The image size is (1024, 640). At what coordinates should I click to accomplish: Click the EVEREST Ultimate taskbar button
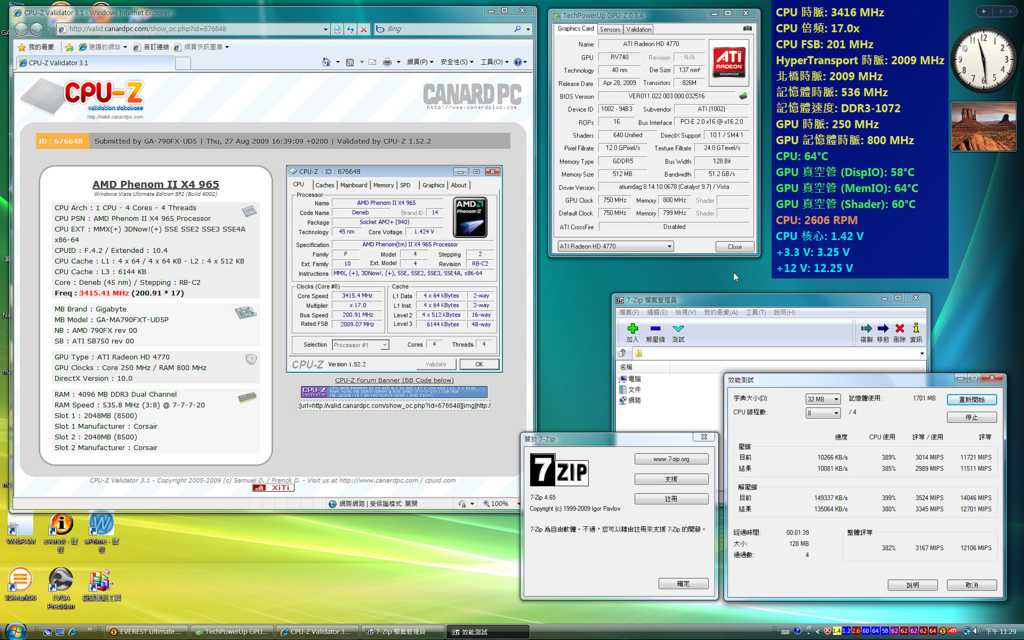click(x=146, y=632)
